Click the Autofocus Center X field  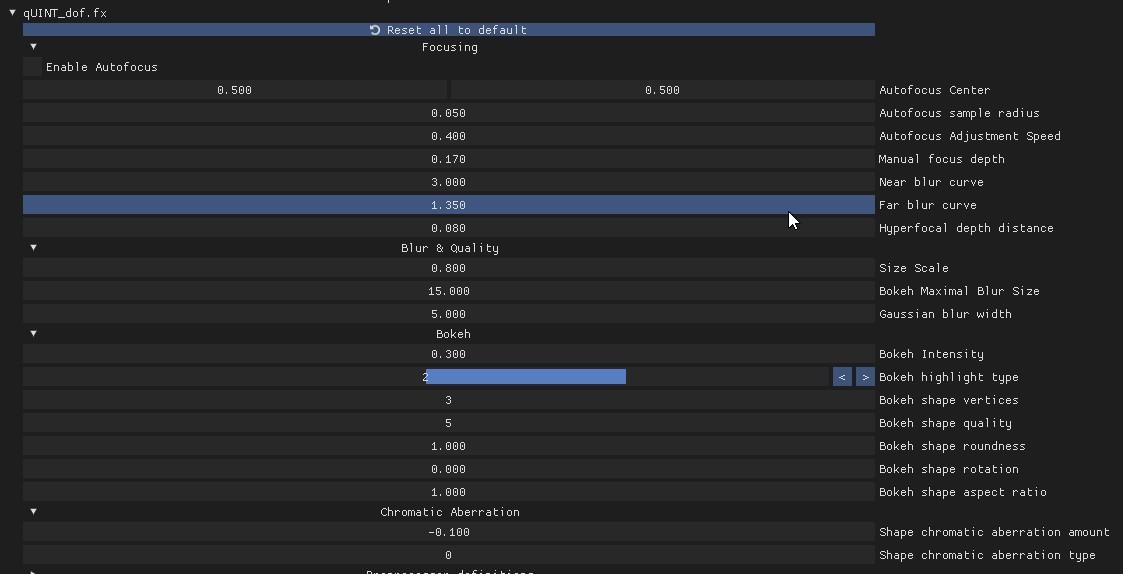click(x=234, y=90)
